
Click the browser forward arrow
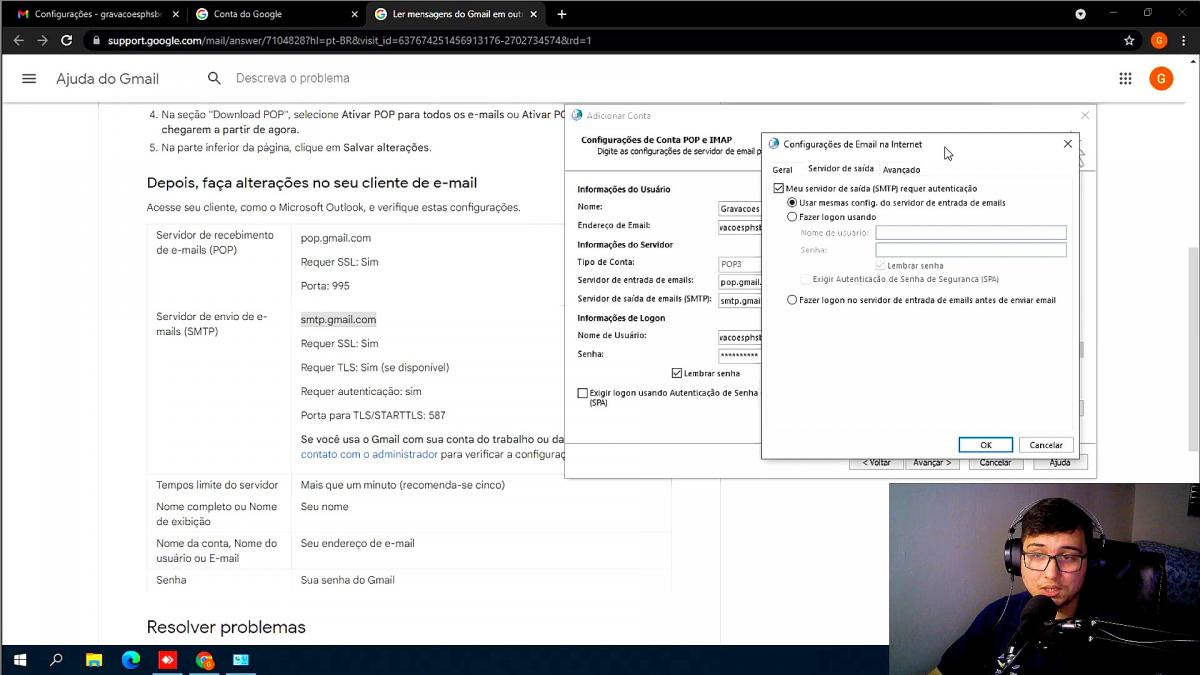click(42, 41)
